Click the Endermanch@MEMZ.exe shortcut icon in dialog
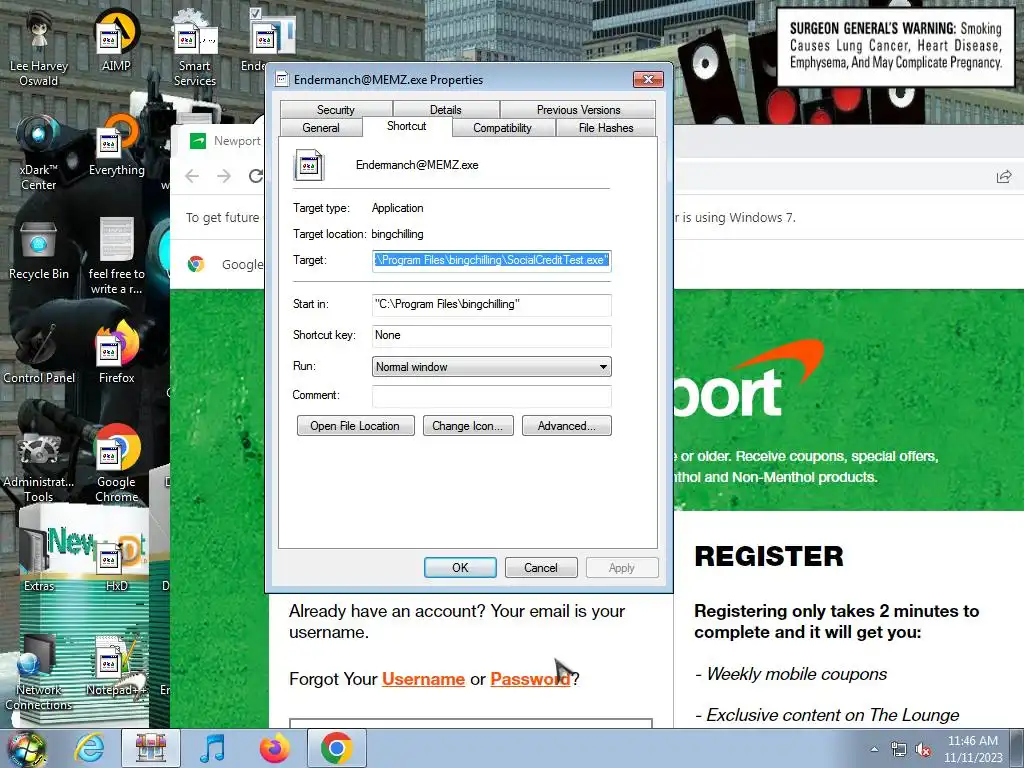 pos(309,166)
